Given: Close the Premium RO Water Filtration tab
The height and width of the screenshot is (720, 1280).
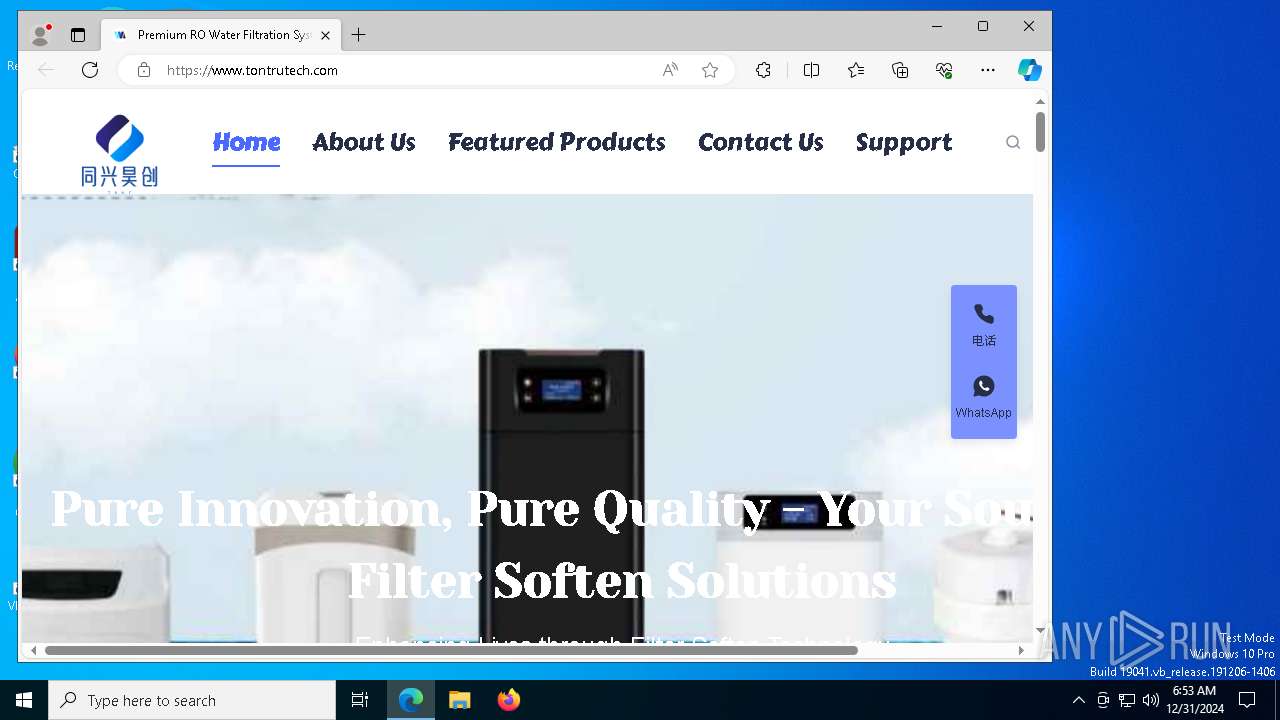Looking at the screenshot, I should click(x=325, y=35).
